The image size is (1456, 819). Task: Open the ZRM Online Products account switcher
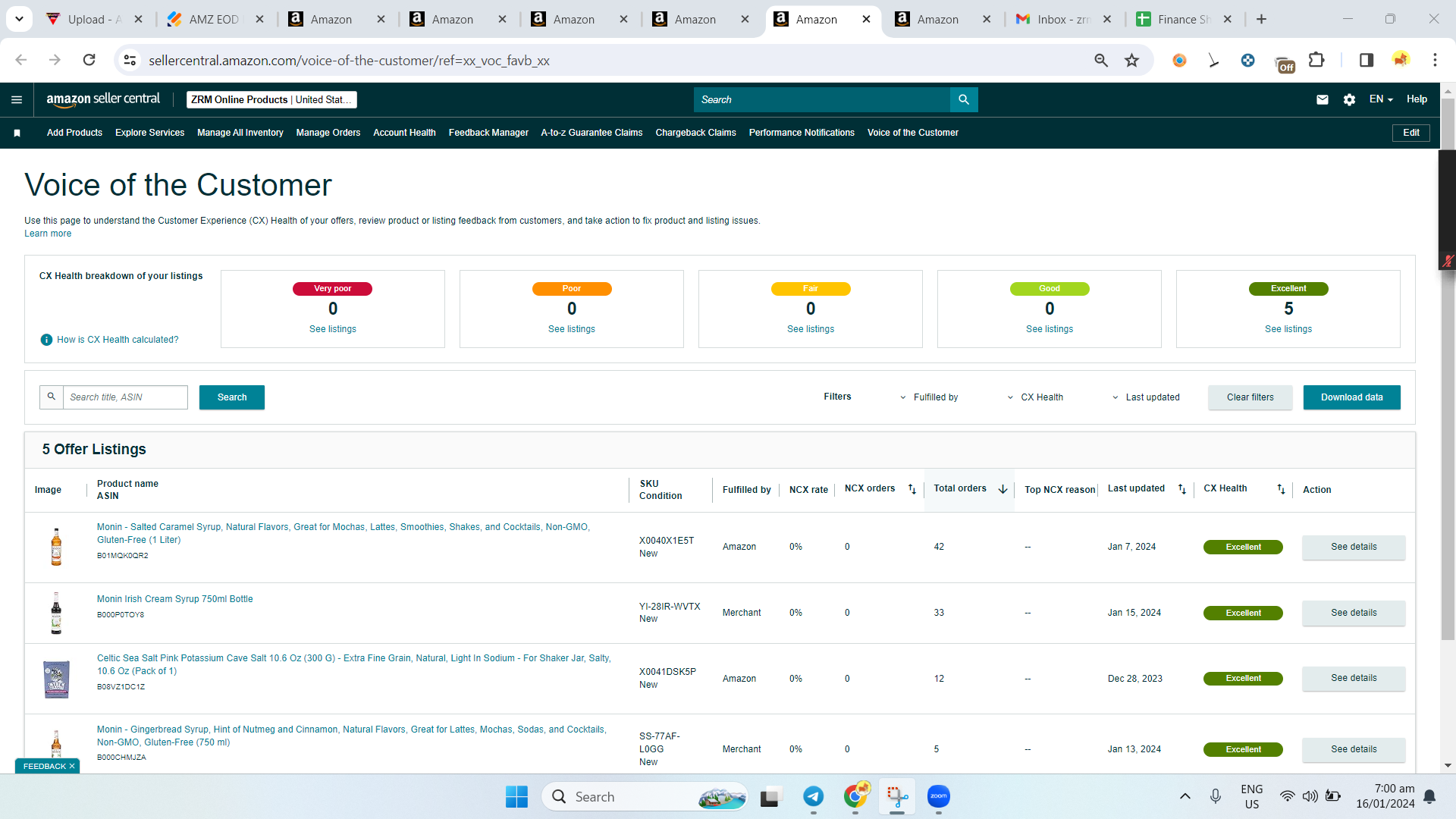pos(271,99)
